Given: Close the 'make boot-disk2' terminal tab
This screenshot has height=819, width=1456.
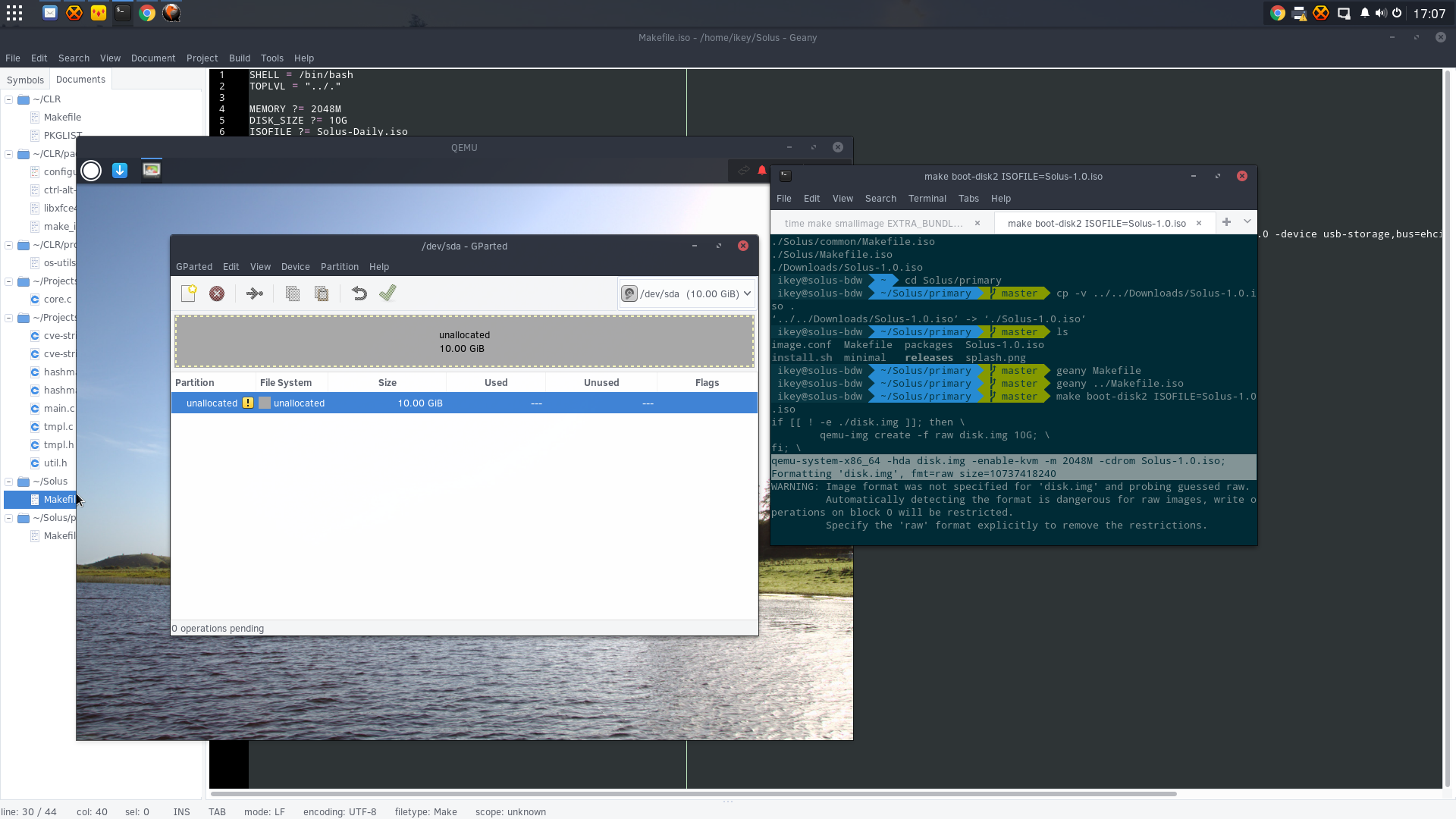Looking at the screenshot, I should [1199, 223].
